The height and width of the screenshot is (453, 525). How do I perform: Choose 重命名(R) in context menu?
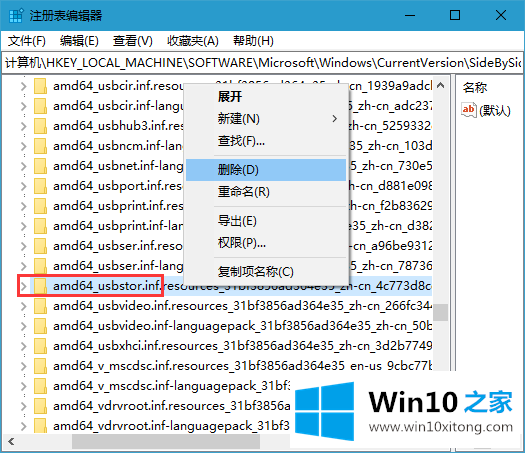coord(266,192)
